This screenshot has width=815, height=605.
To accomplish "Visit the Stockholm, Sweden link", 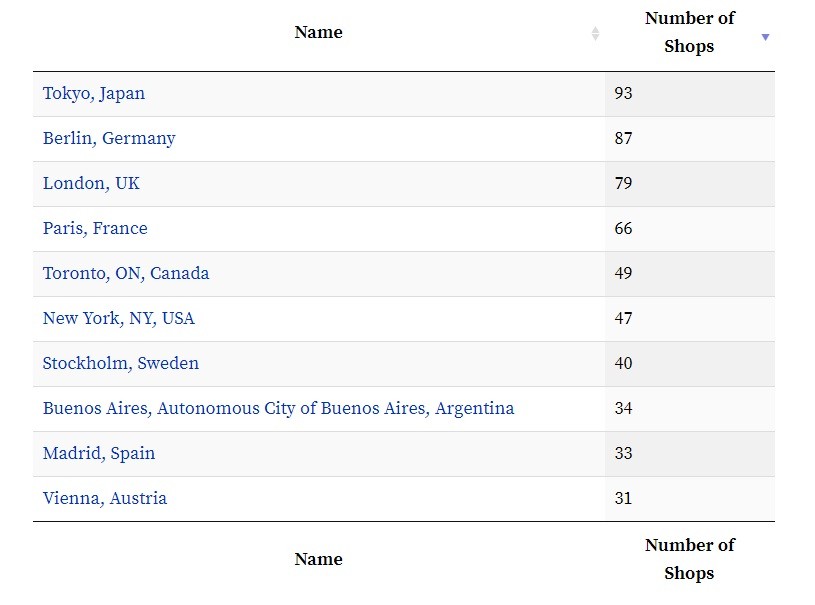I will [x=121, y=364].
